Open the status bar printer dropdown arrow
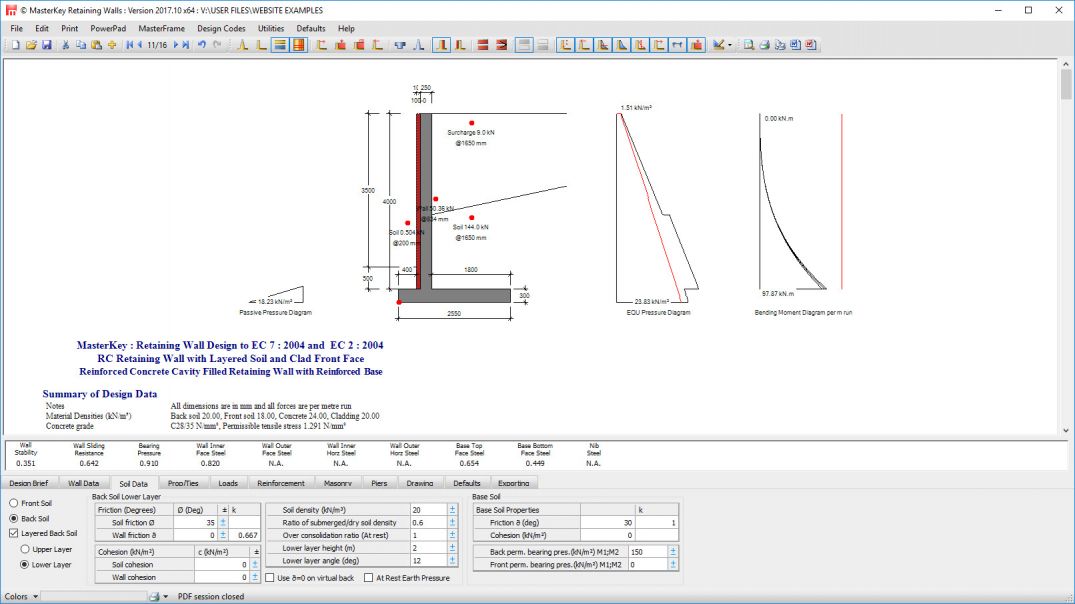Image resolution: width=1075 pixels, height=604 pixels. click(165, 596)
